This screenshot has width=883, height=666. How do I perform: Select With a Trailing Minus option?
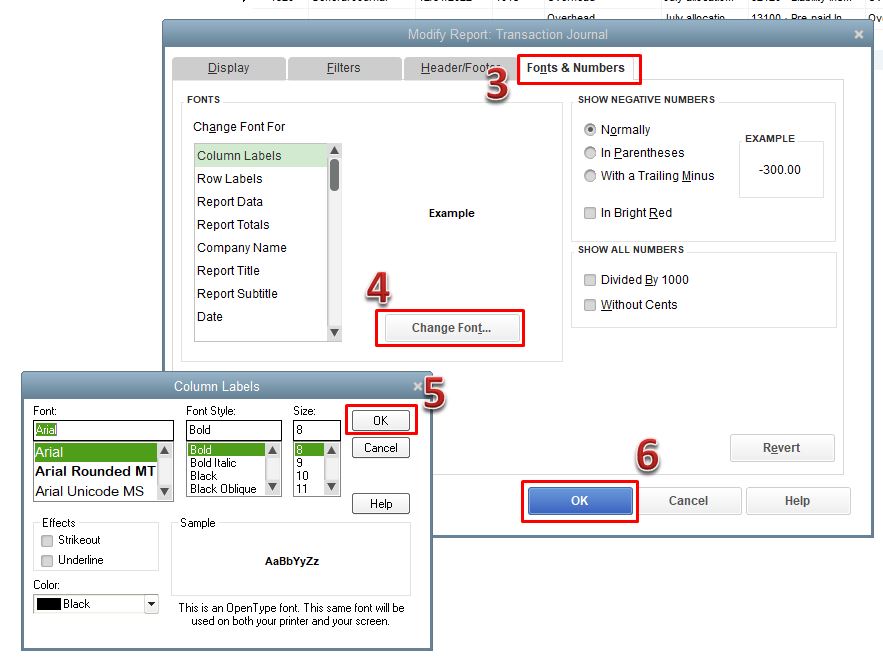(590, 176)
